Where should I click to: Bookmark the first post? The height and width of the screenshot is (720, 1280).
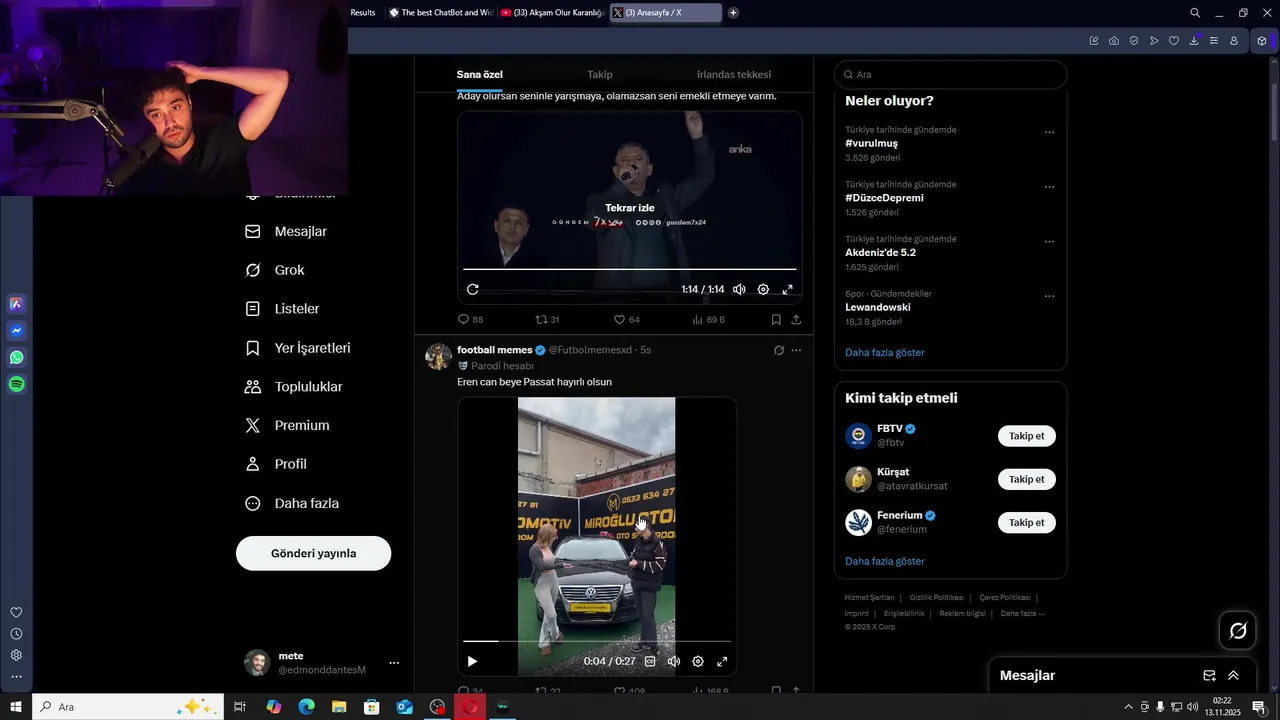(x=776, y=320)
